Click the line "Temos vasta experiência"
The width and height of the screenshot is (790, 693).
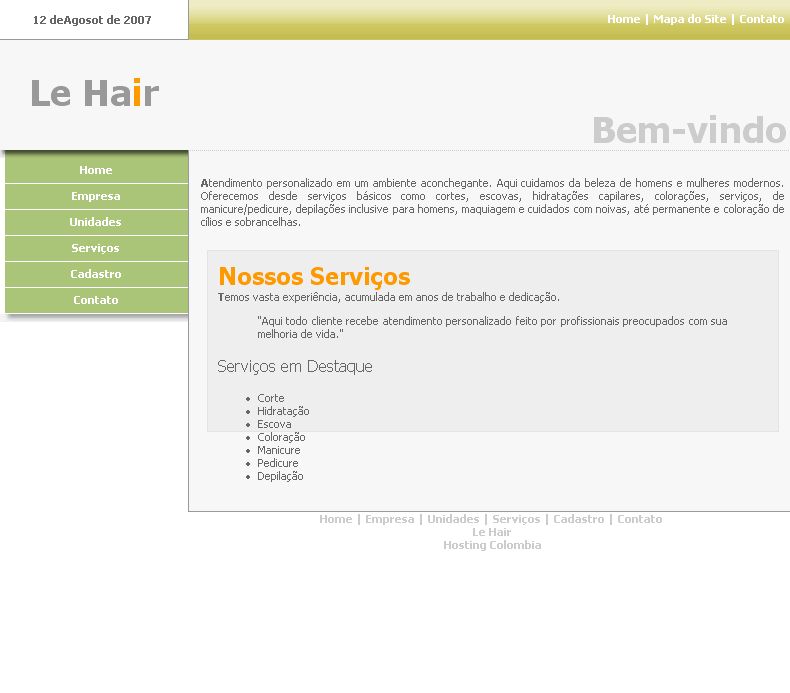388,297
